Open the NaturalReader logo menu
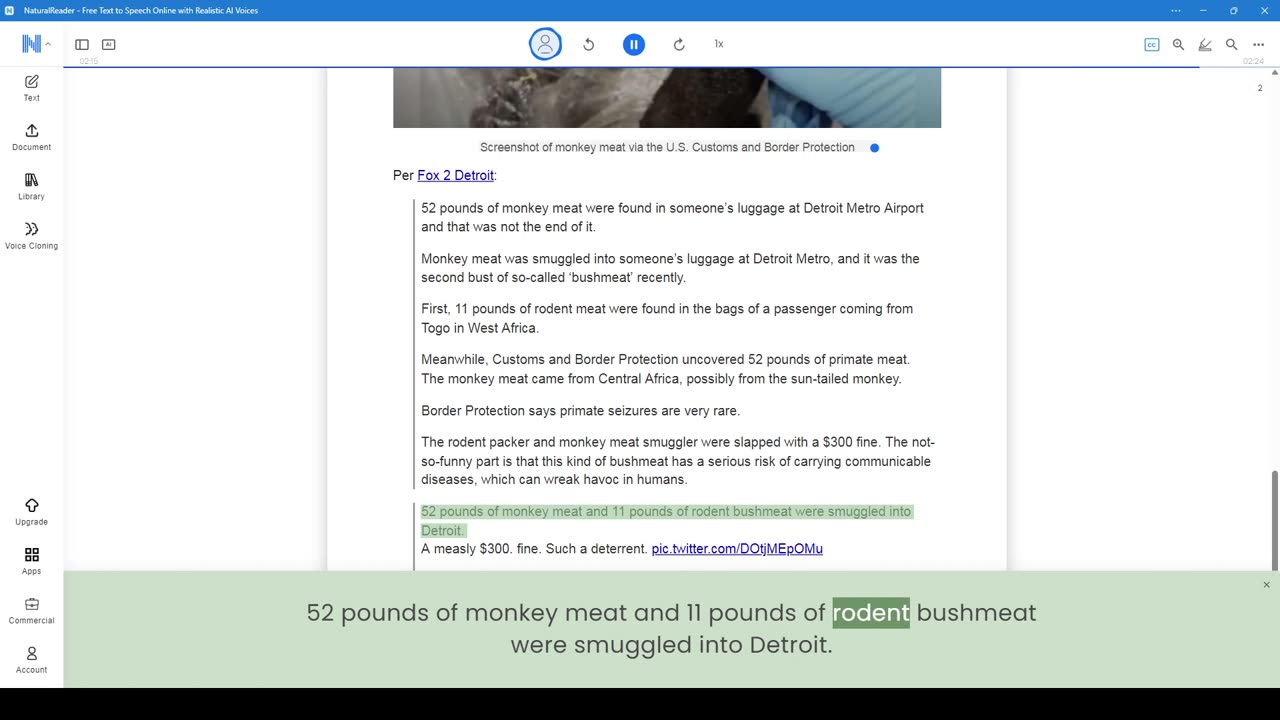This screenshot has height=720, width=1280. [x=36, y=44]
